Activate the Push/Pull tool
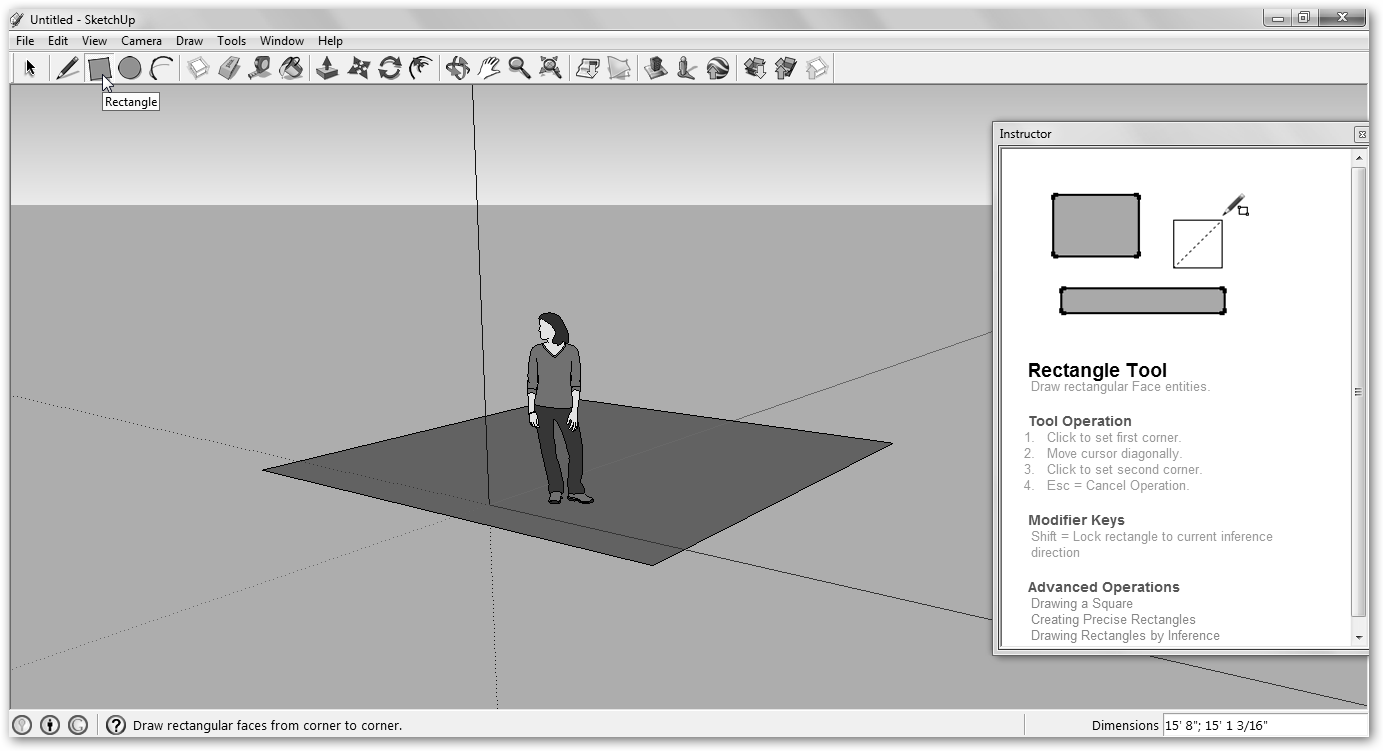Image resolution: width=1383 pixels, height=751 pixels. (x=327, y=68)
